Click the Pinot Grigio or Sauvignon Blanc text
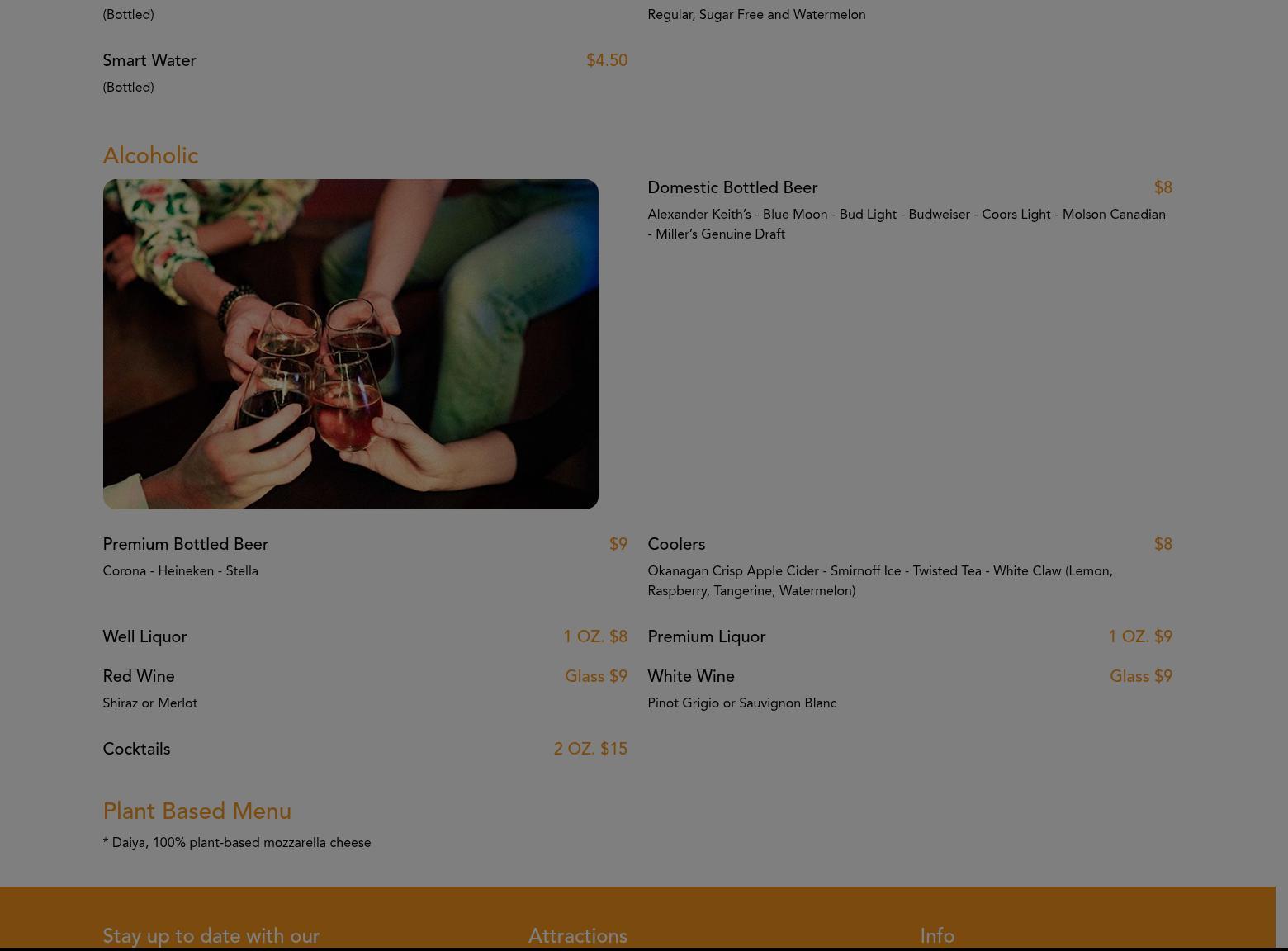The width and height of the screenshot is (1288, 951). pos(742,703)
